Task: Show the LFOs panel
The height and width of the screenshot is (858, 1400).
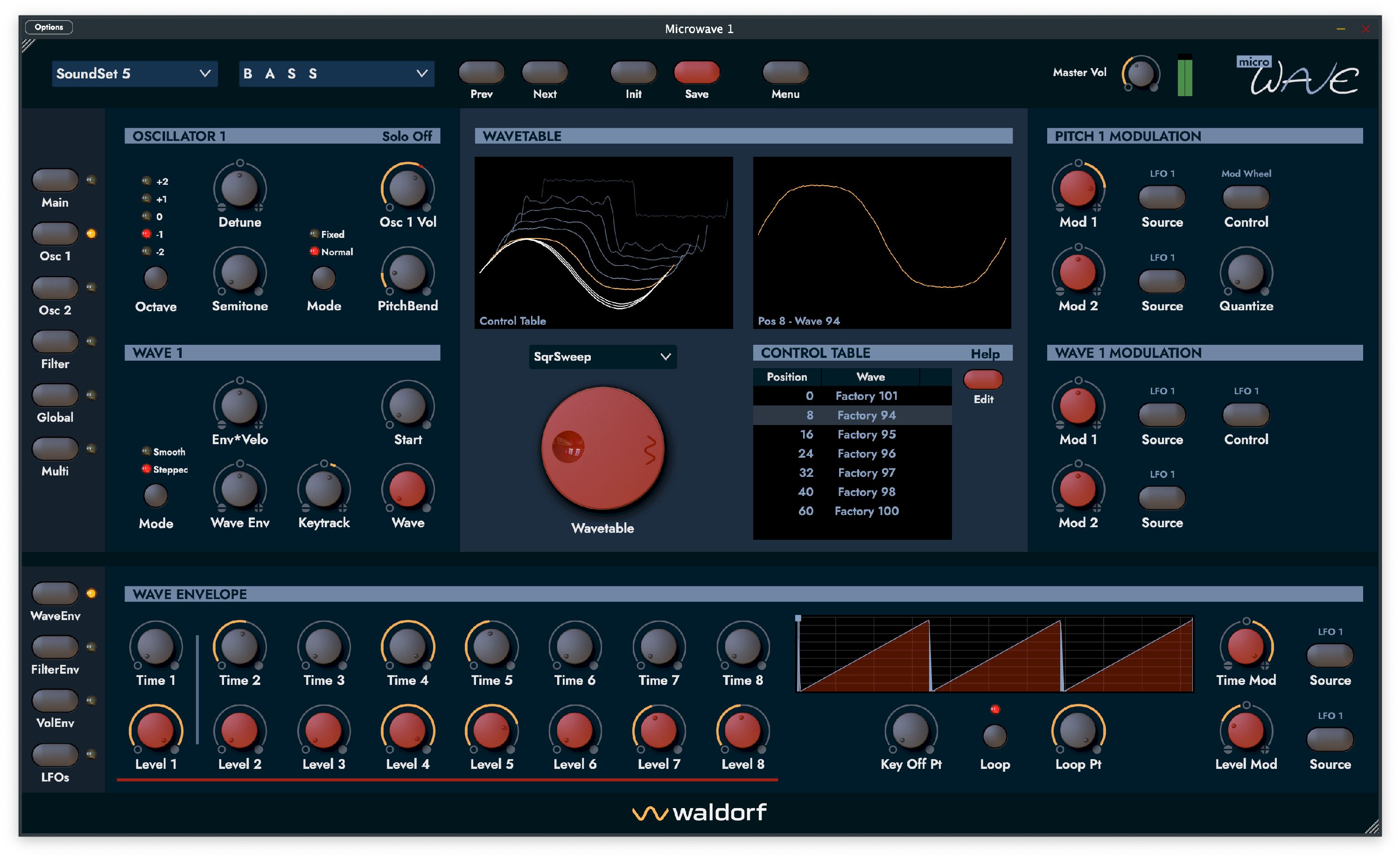Action: coord(55,754)
